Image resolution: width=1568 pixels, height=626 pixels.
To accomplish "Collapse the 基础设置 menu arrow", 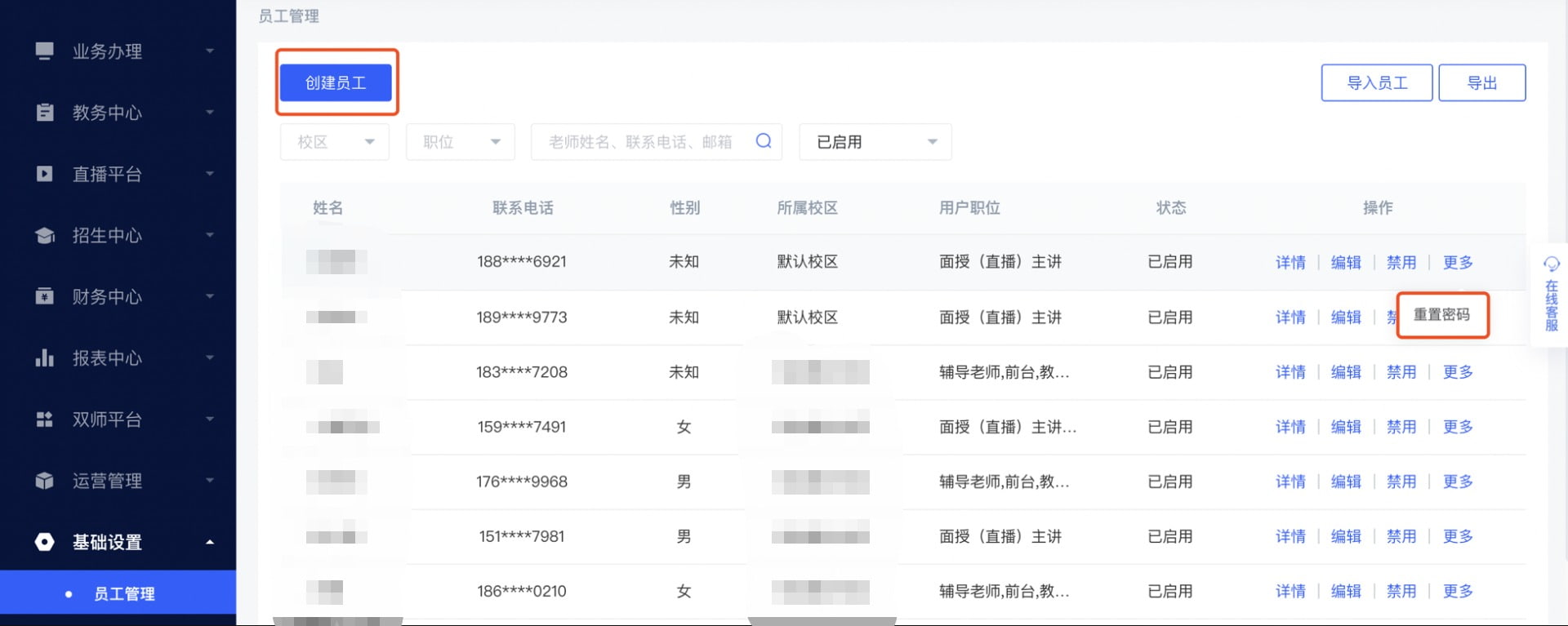I will click(210, 542).
